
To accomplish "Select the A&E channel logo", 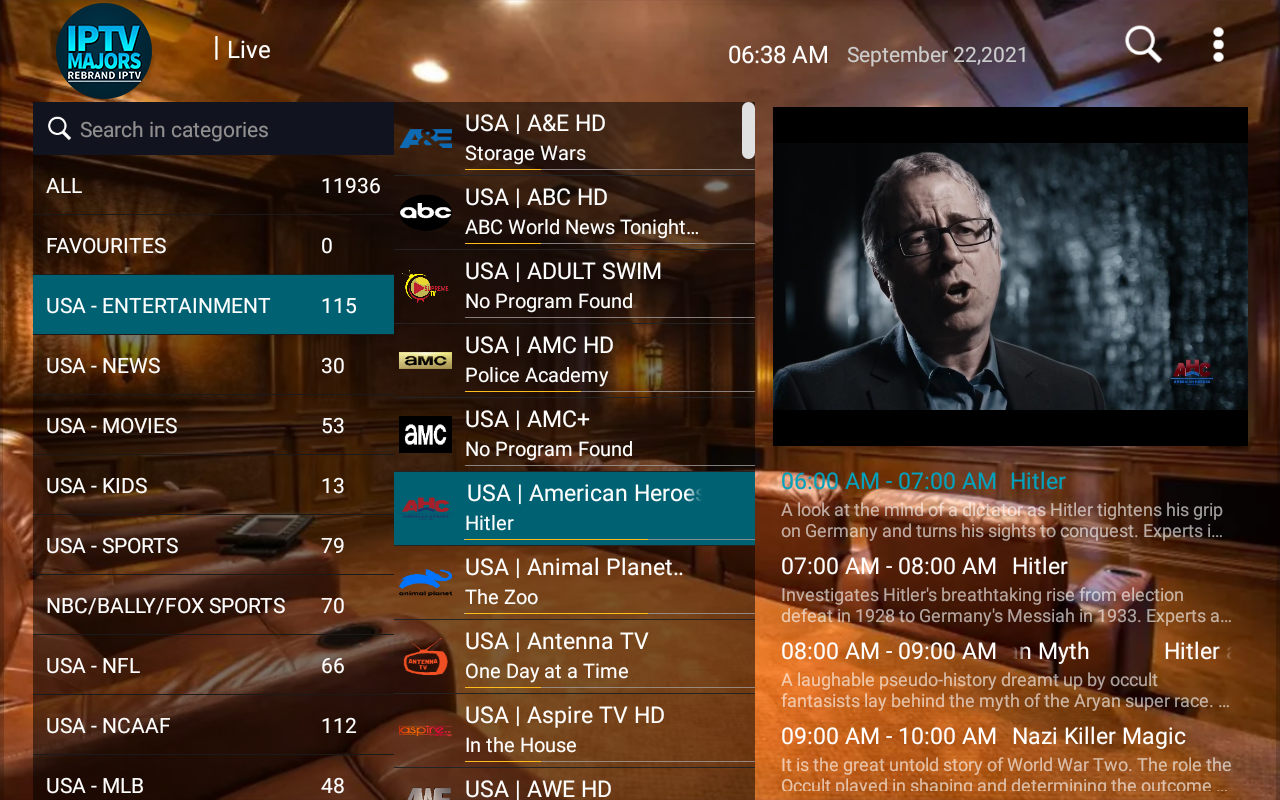I will point(426,138).
